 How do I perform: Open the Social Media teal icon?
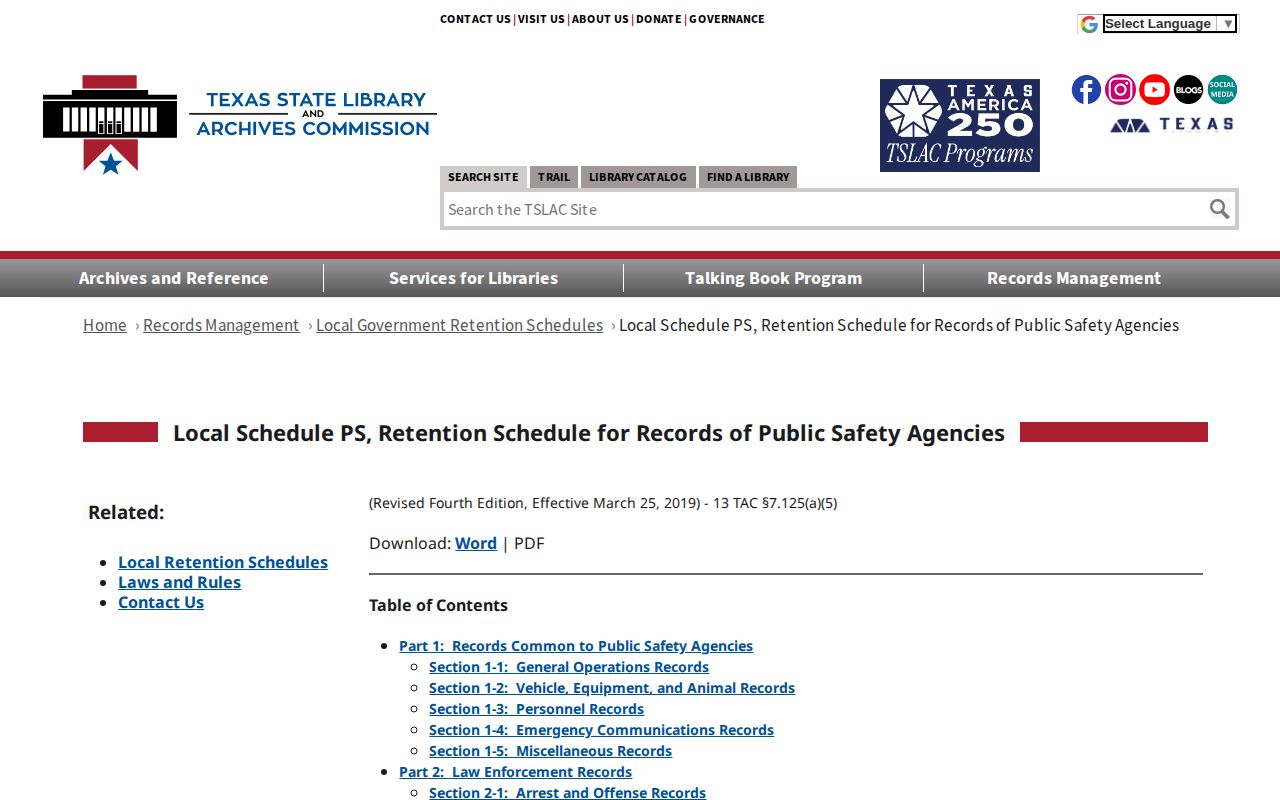pos(1222,90)
